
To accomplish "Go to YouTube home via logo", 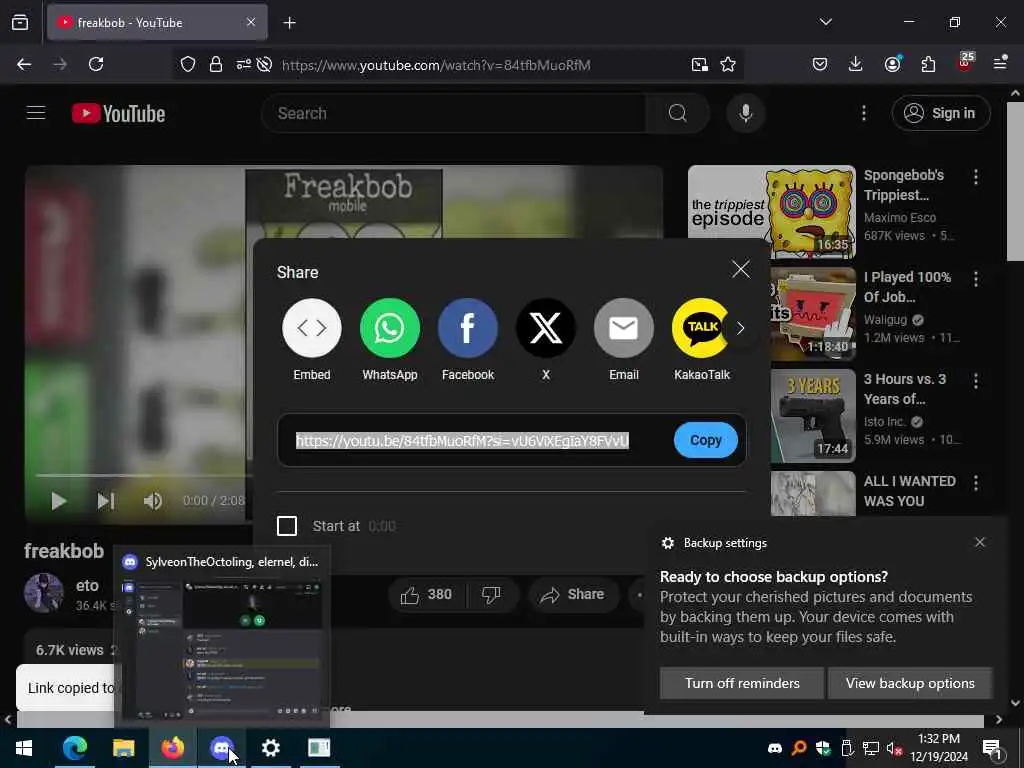I will [x=118, y=114].
